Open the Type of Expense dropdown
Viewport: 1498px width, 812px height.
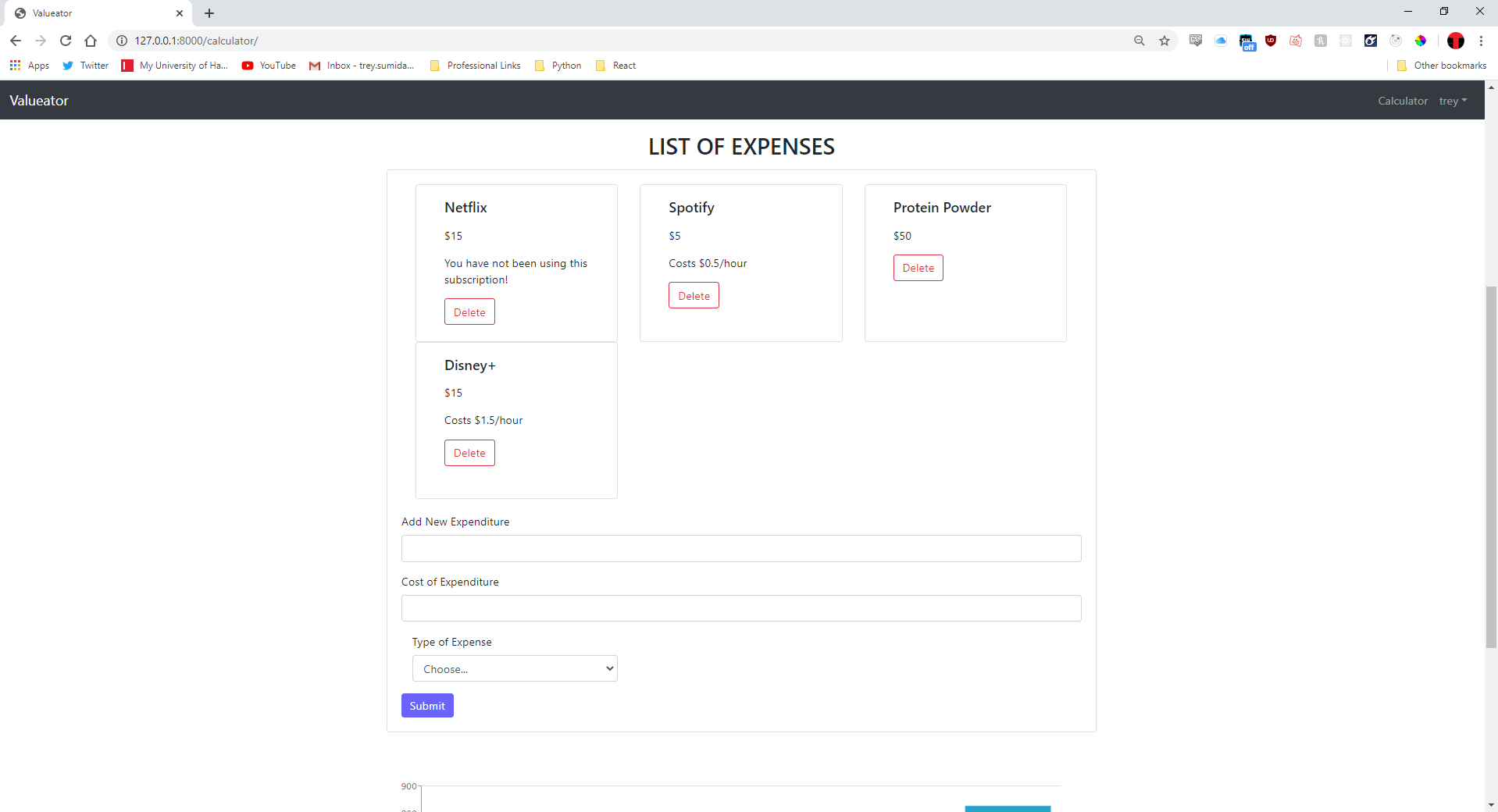515,668
